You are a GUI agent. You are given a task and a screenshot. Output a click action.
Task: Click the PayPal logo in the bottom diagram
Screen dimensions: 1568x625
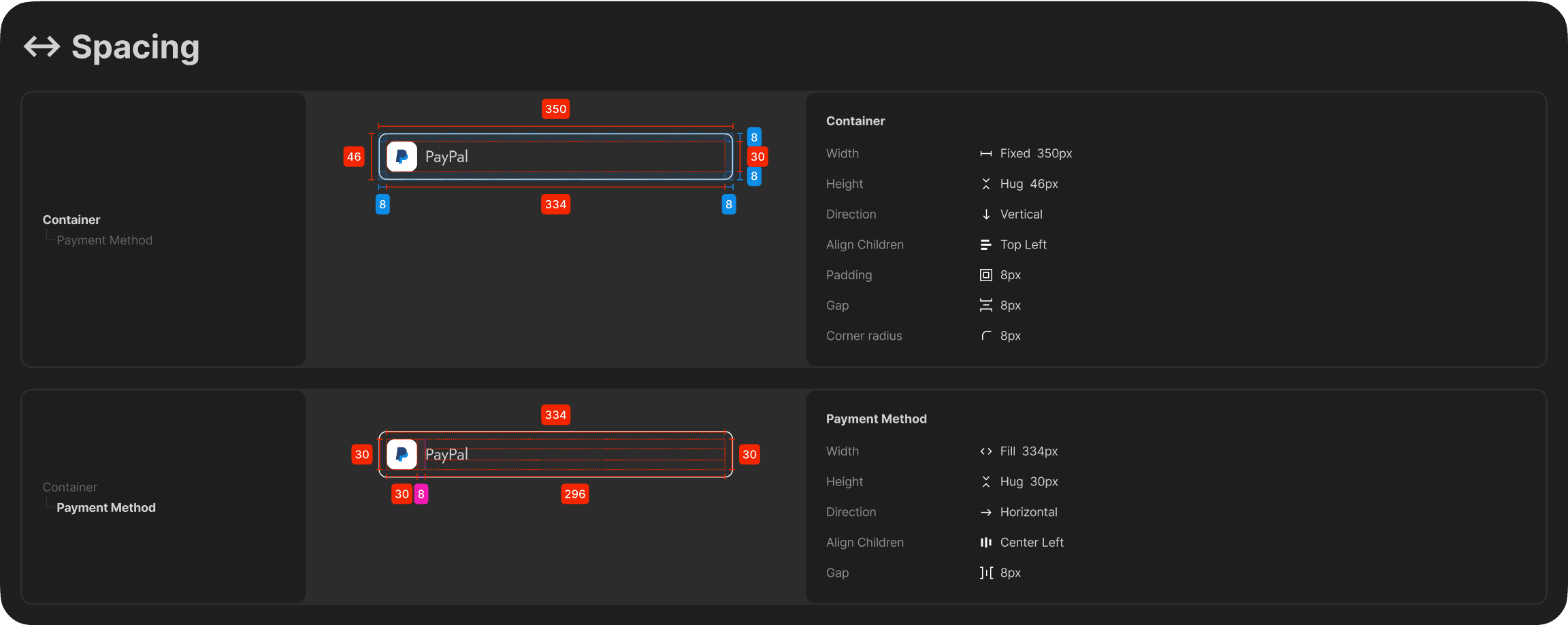tap(402, 454)
